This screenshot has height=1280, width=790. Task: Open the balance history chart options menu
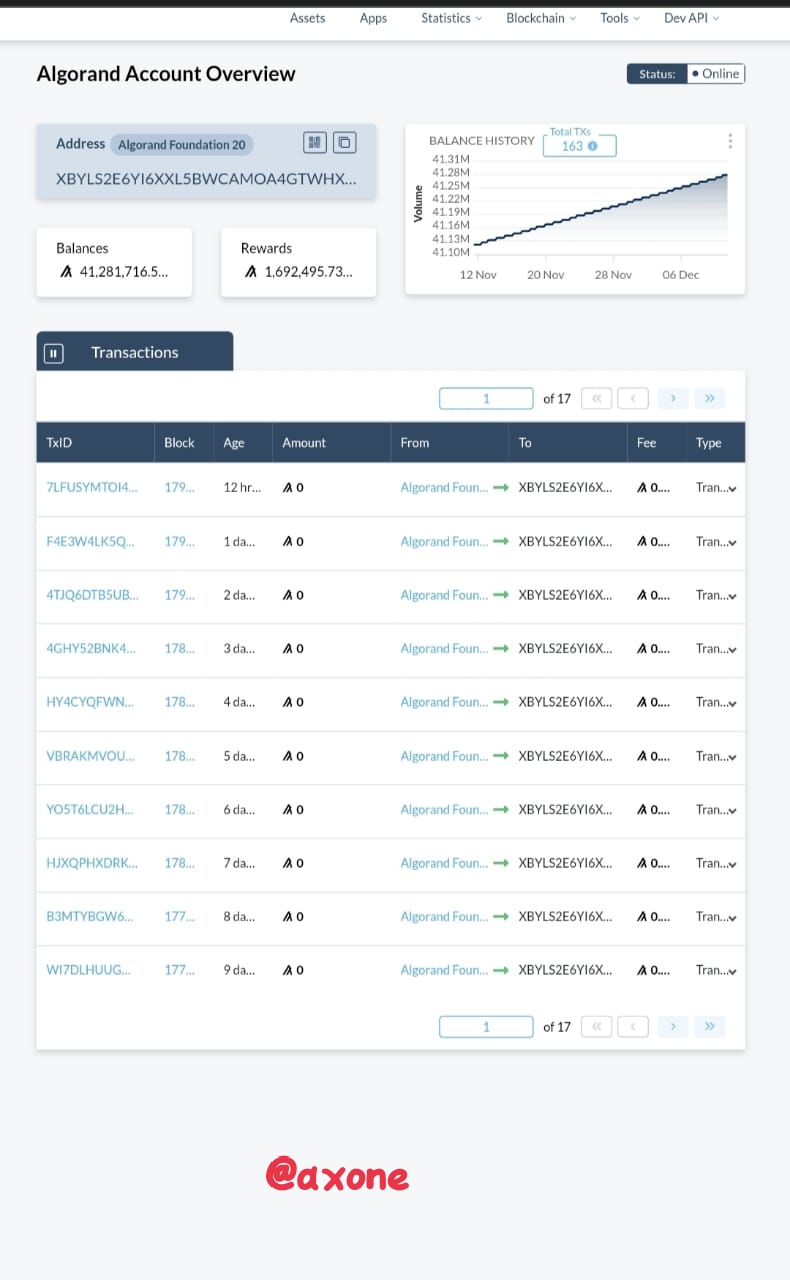[x=731, y=141]
